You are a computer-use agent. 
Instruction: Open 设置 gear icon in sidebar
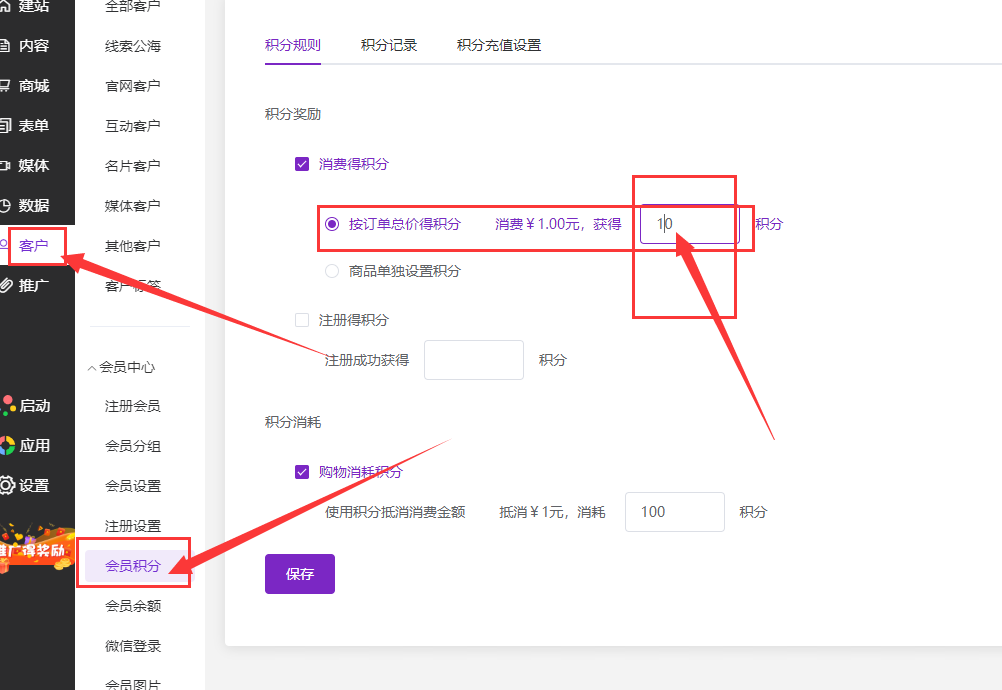[x=7, y=486]
